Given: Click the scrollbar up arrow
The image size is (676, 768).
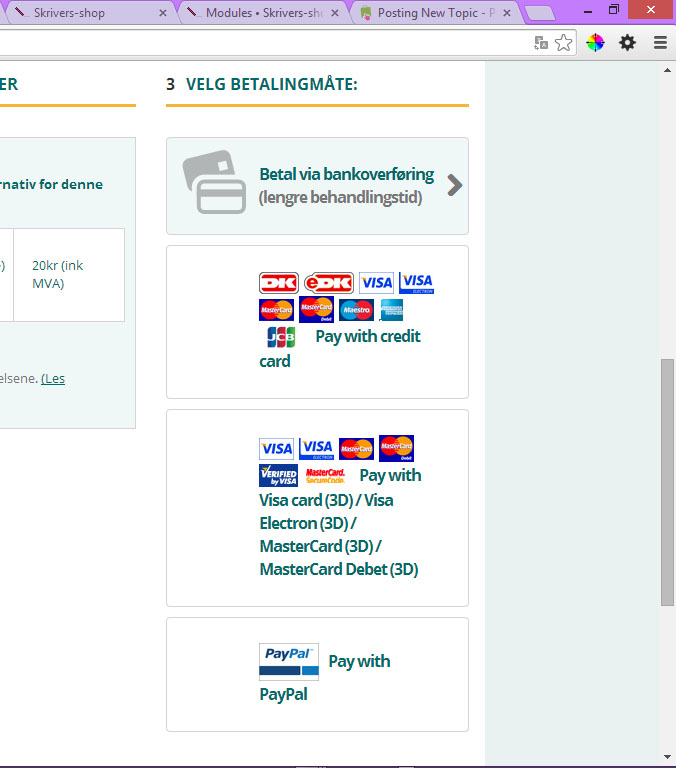Looking at the screenshot, I should 667,71.
